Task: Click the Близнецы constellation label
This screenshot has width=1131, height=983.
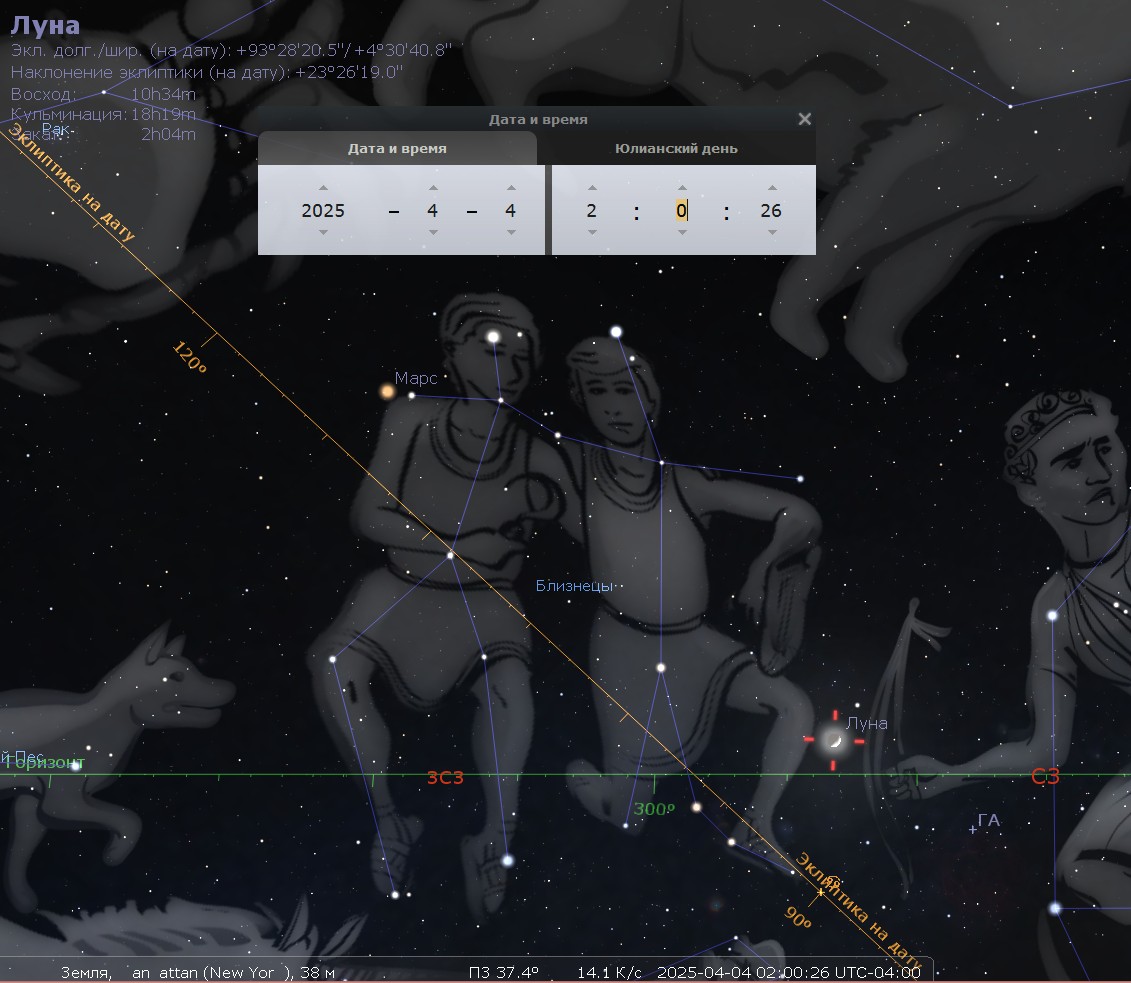Action: coord(574,586)
